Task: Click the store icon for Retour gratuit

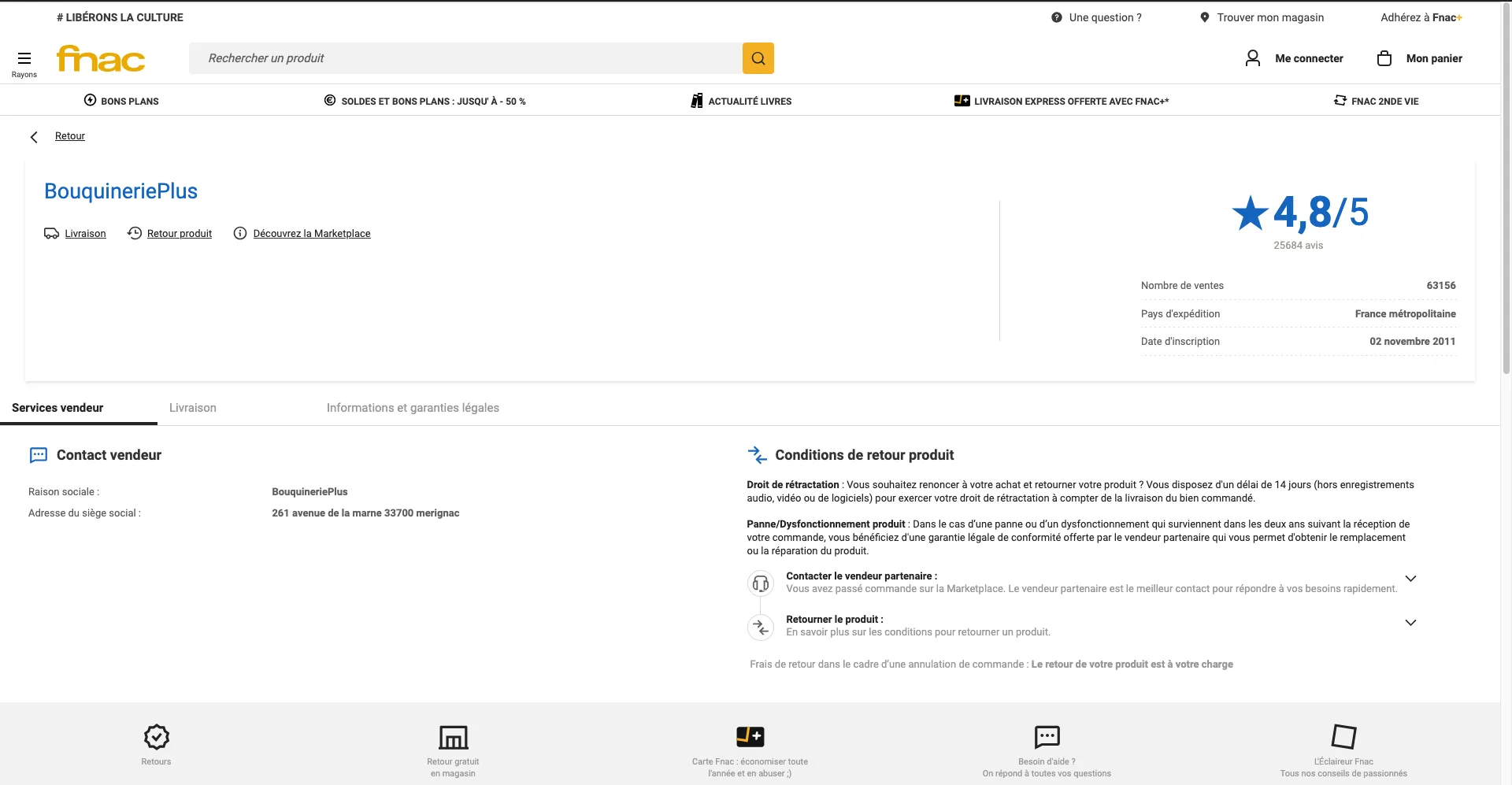Action: coord(453,738)
